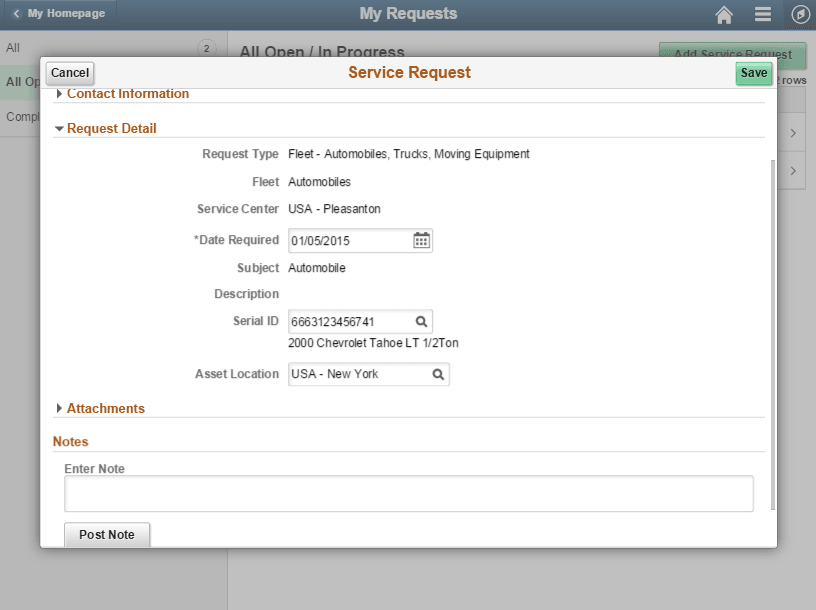Click the lower chevron arrow beside the dialog
Image resolution: width=816 pixels, height=610 pixels.
tap(791, 170)
